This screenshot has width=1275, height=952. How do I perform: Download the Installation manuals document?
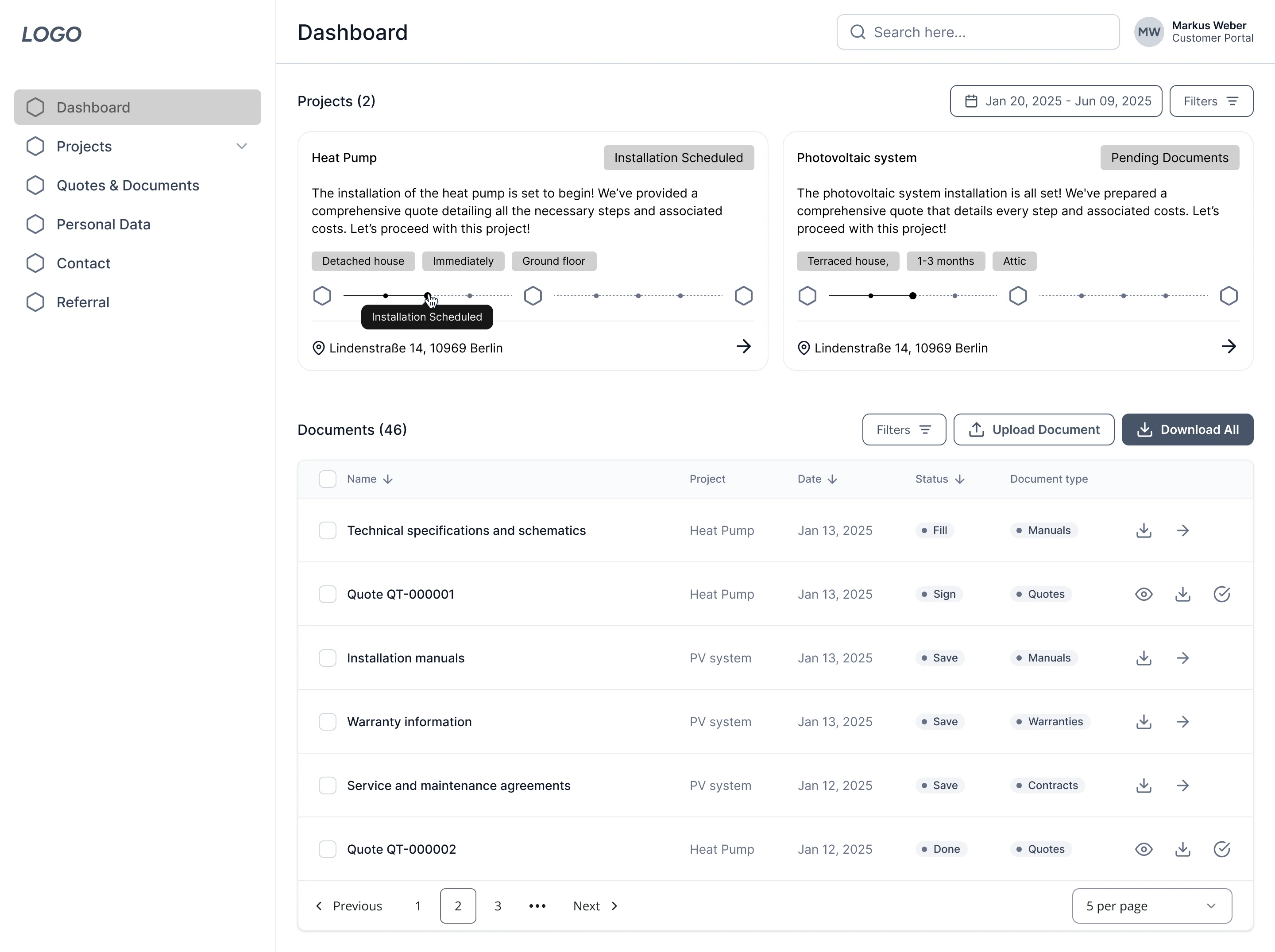click(x=1144, y=658)
